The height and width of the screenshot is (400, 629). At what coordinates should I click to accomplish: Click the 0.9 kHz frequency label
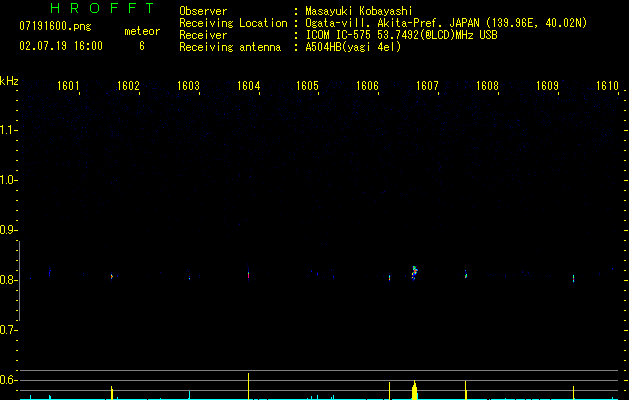(8, 230)
